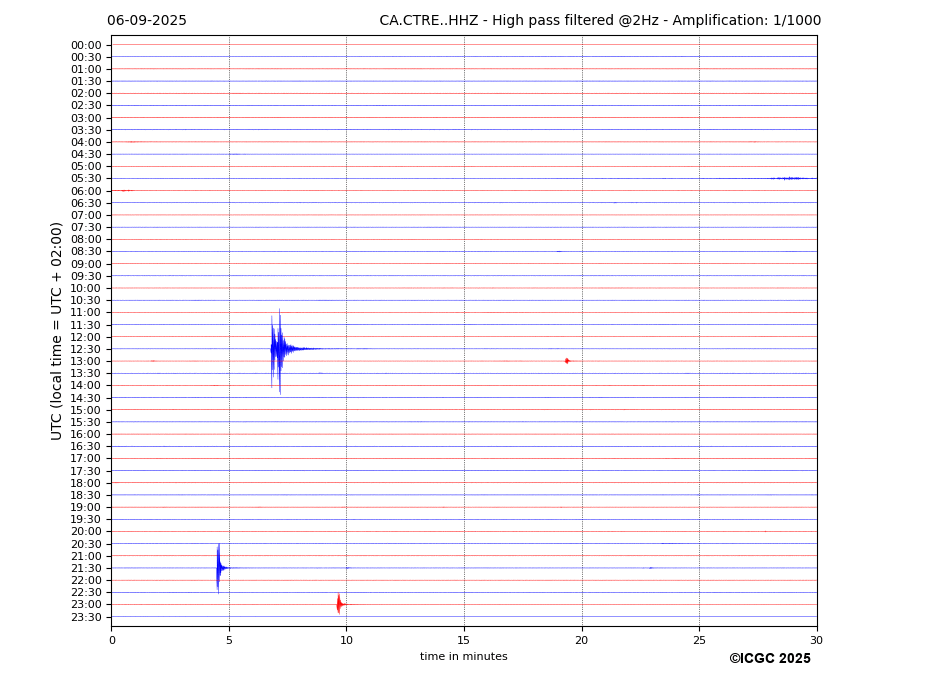Click the 00:00 time row label
Image resolution: width=927 pixels, height=696 pixels.
click(86, 46)
